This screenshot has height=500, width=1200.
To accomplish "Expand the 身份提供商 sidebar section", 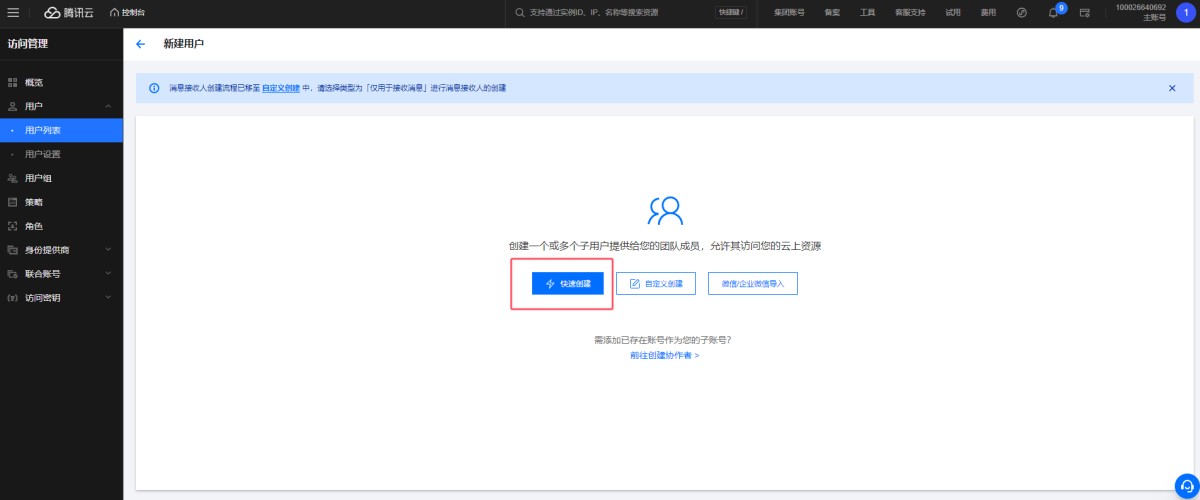I will (108, 250).
